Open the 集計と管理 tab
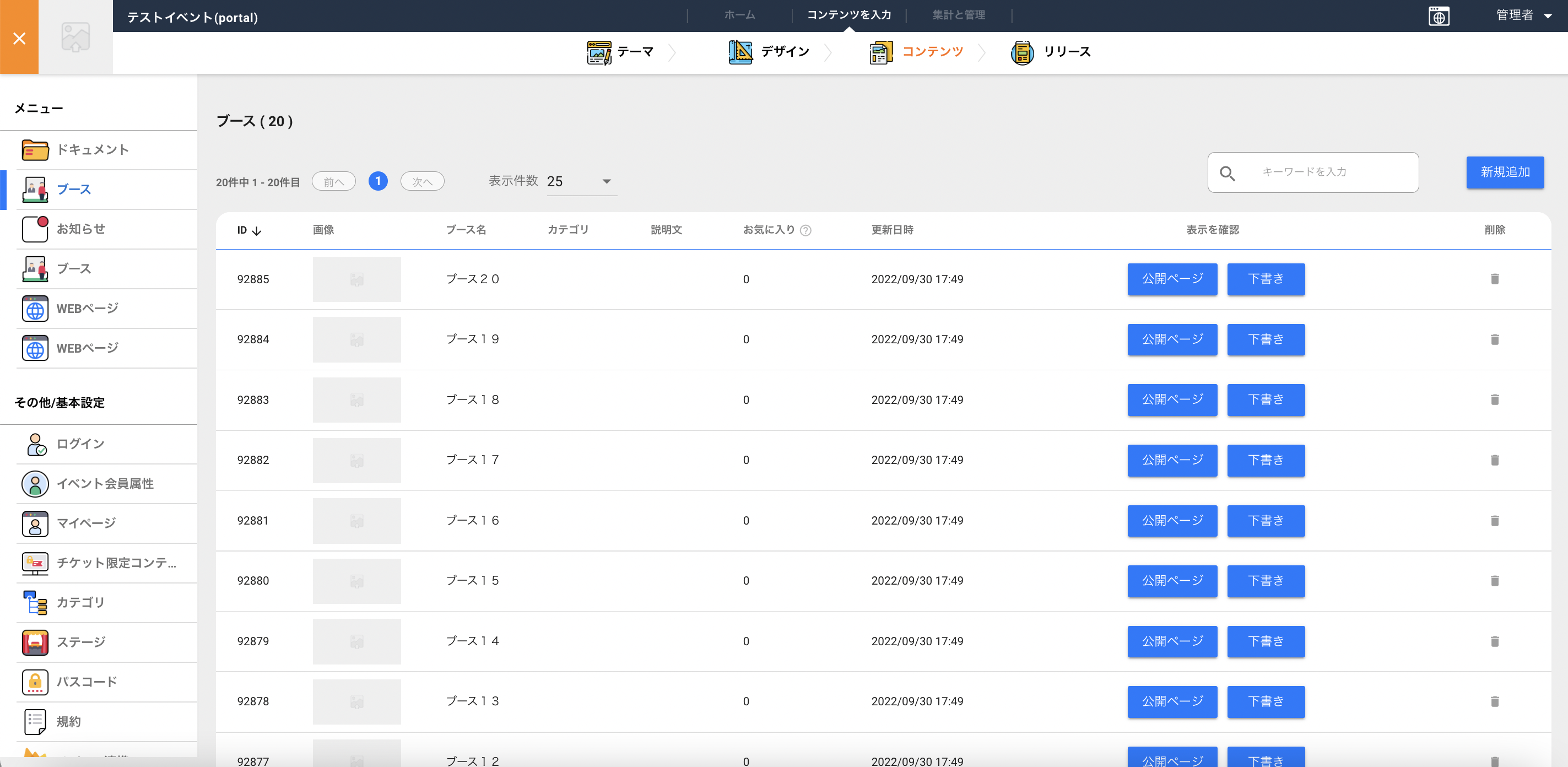Screen dimensions: 1568x767 (x=959, y=15)
